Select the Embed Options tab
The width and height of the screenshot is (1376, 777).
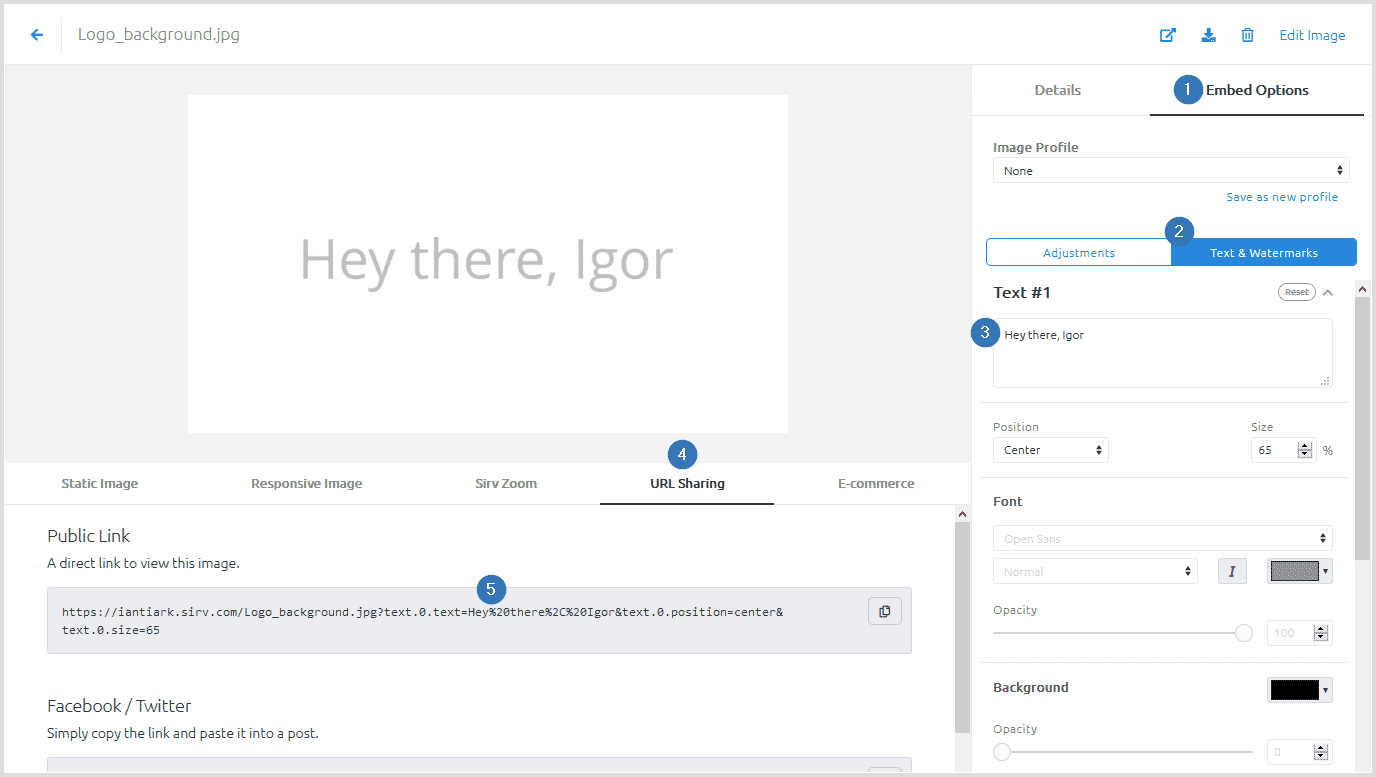pyautogui.click(x=1257, y=90)
